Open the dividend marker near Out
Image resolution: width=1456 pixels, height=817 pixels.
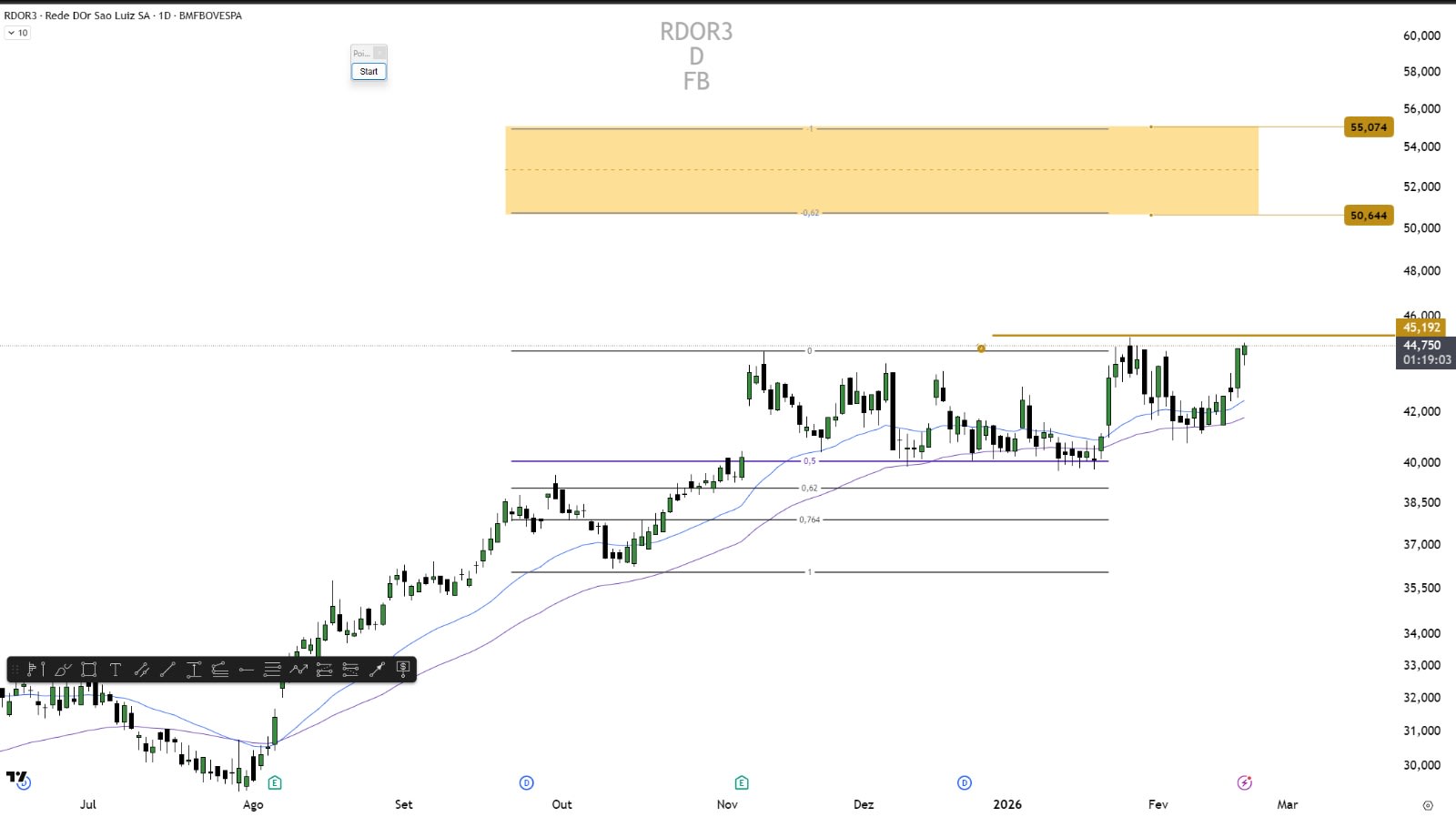[x=526, y=782]
